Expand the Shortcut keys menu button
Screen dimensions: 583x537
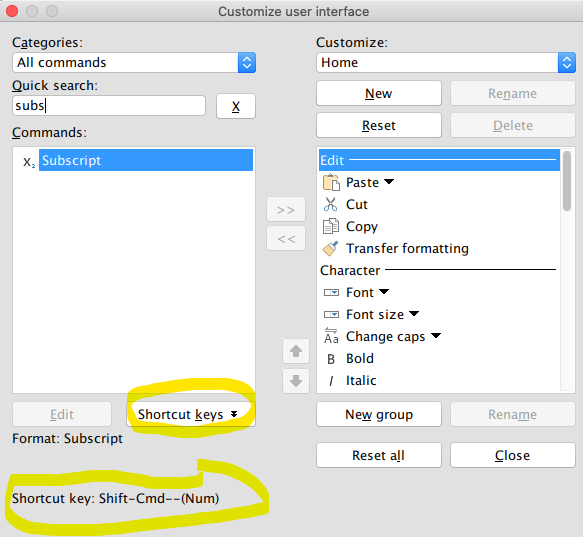click(x=191, y=414)
